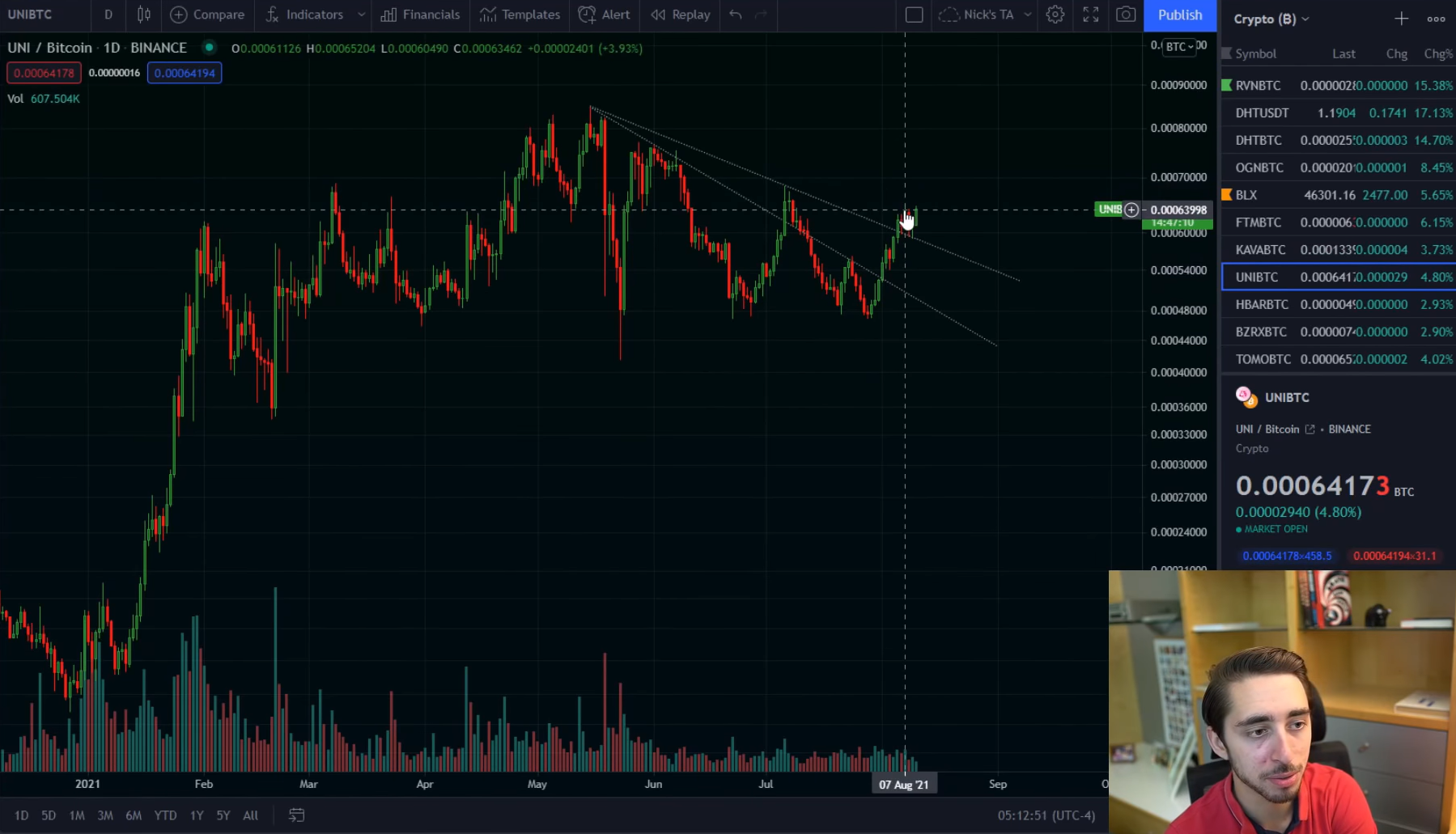Click the Undo arrow icon
This screenshot has width=1456, height=834.
735,15
